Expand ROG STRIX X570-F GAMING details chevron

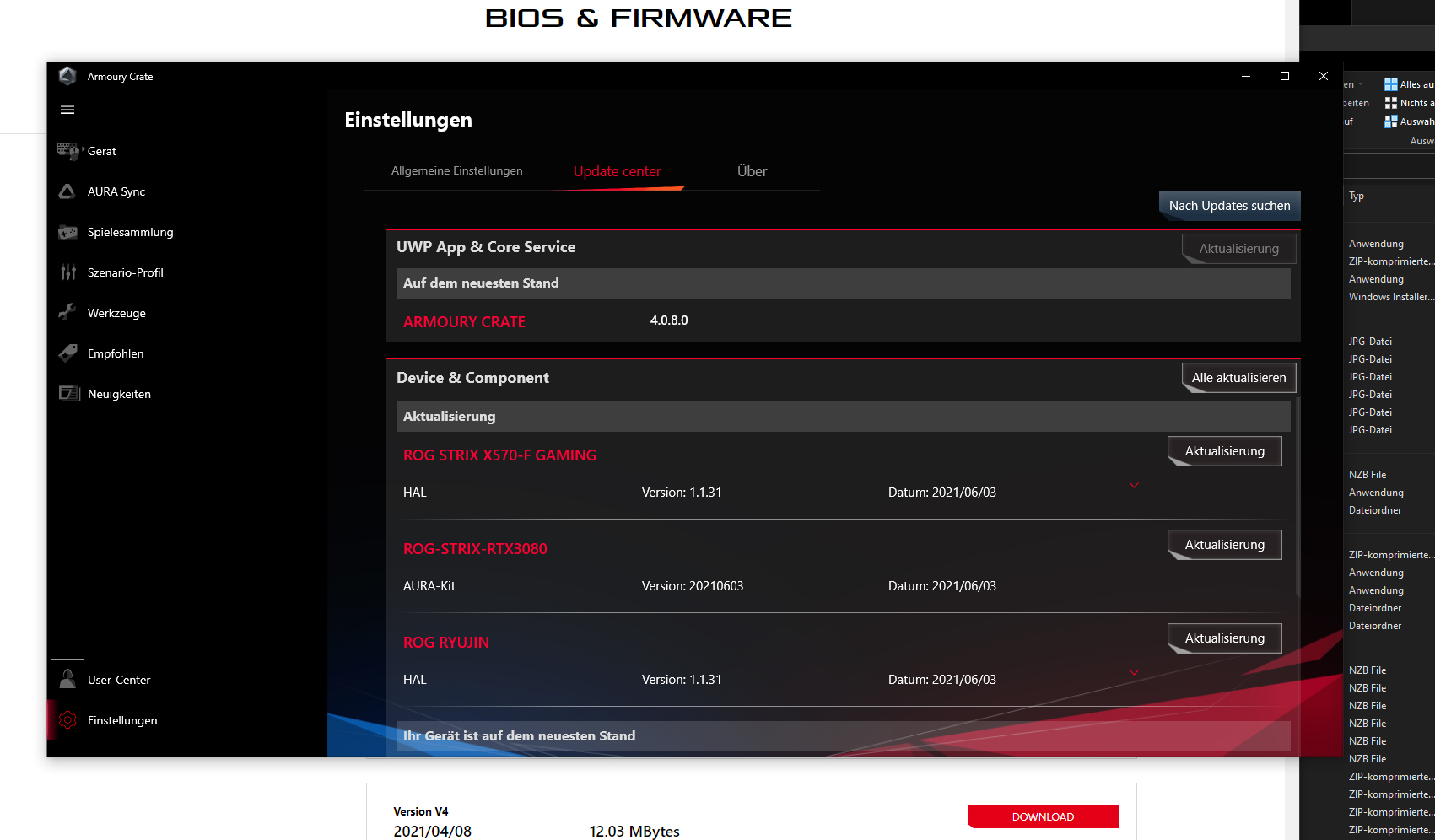[1134, 486]
